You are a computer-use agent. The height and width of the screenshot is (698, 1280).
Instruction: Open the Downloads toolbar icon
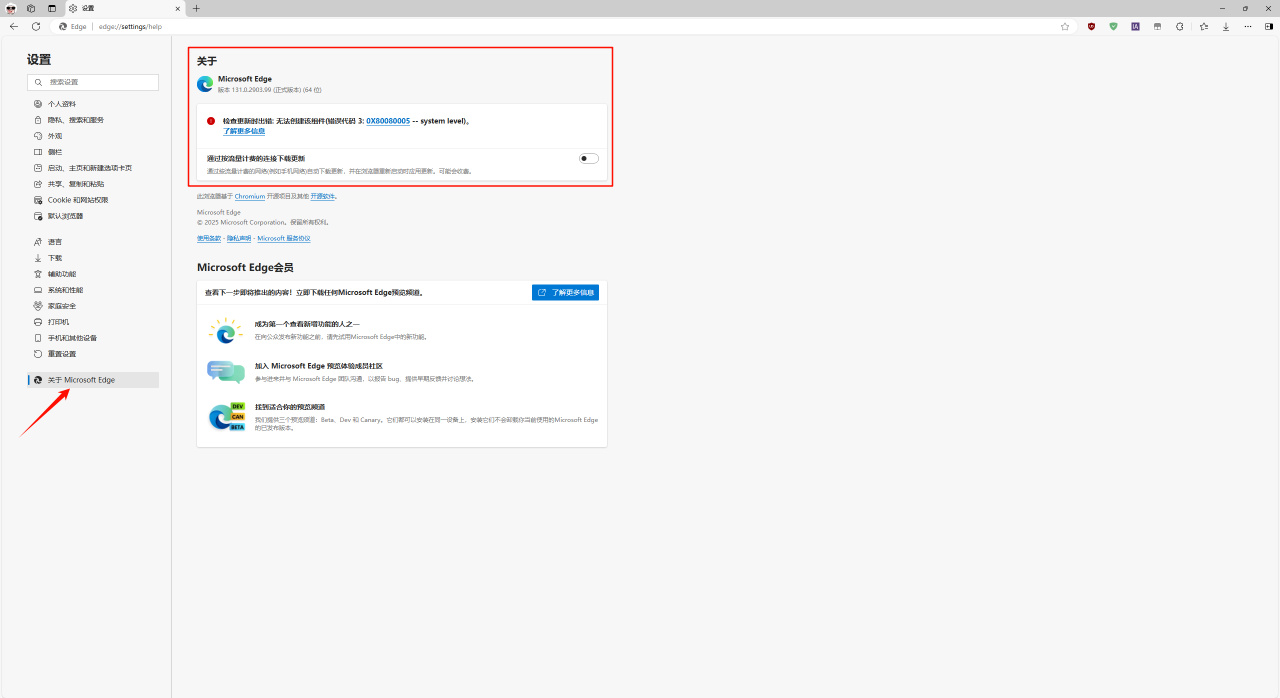(1226, 26)
